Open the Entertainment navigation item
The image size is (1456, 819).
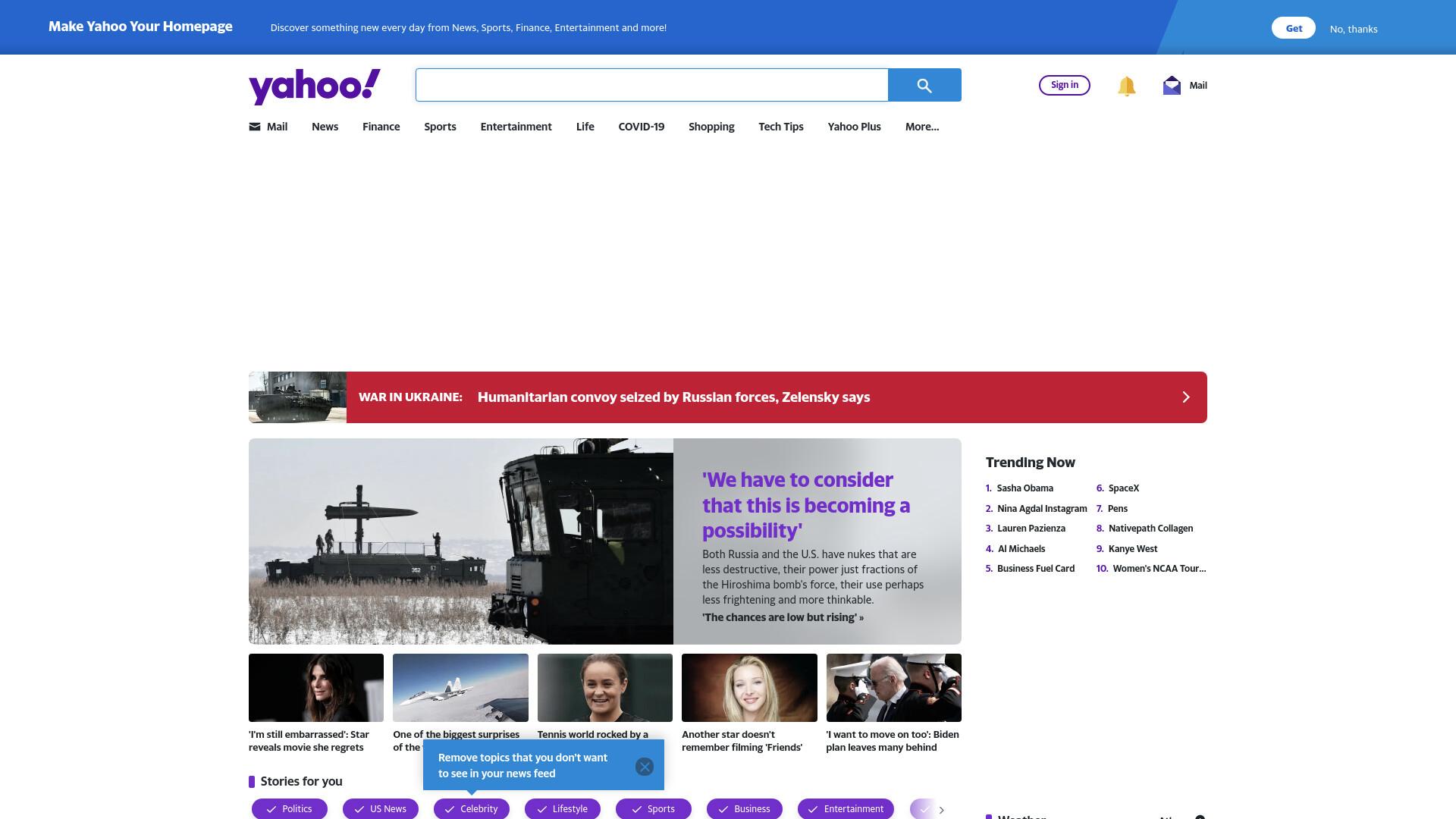pyautogui.click(x=516, y=127)
